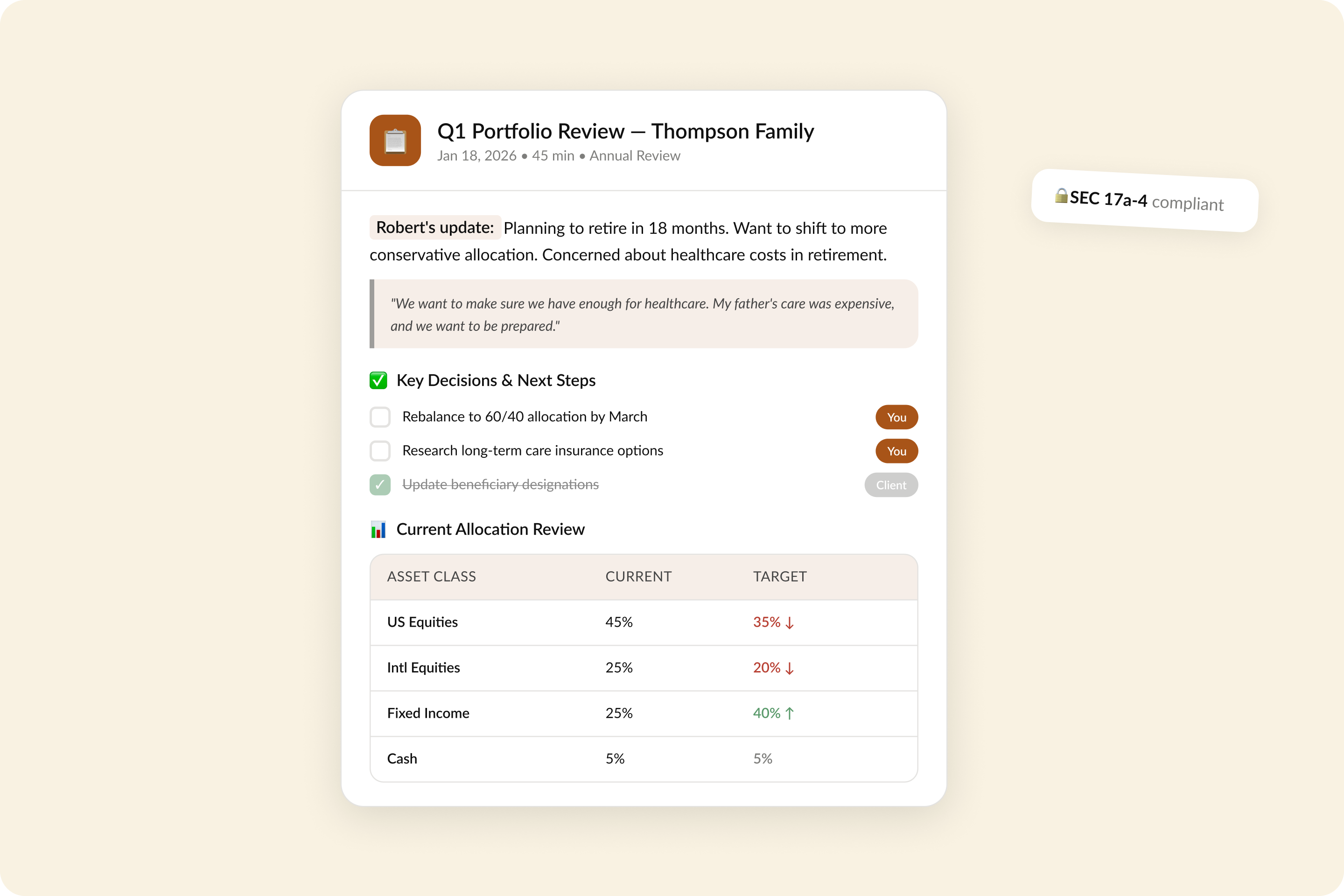Click the TARGET column header

click(779, 577)
